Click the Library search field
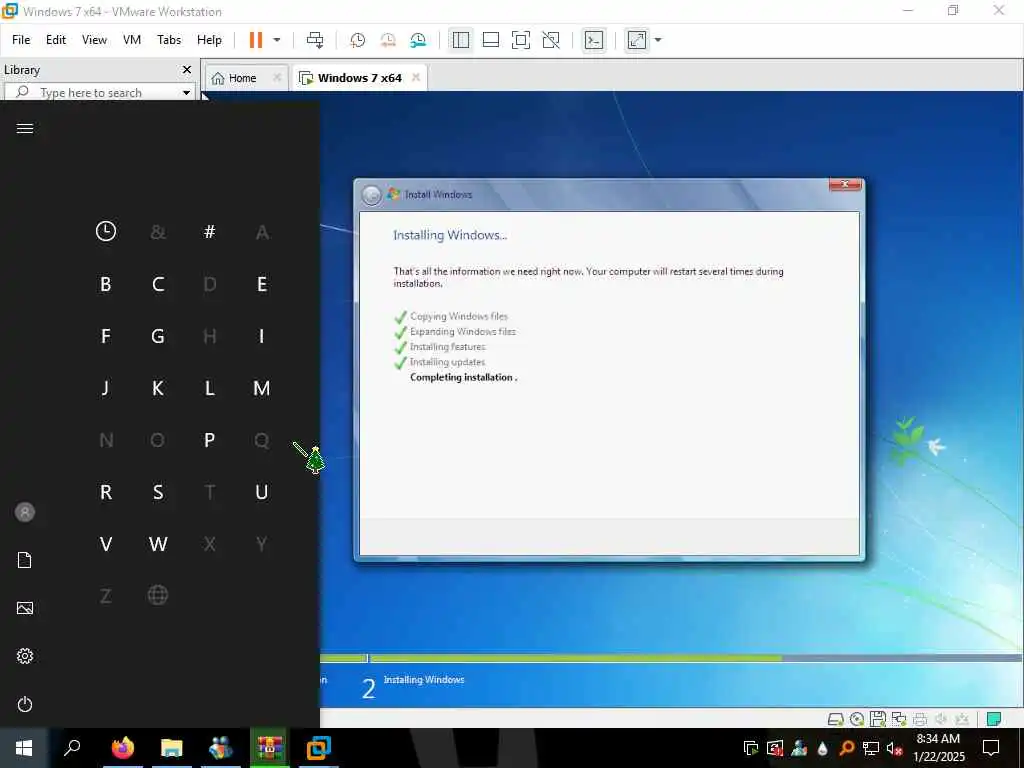 [99, 92]
